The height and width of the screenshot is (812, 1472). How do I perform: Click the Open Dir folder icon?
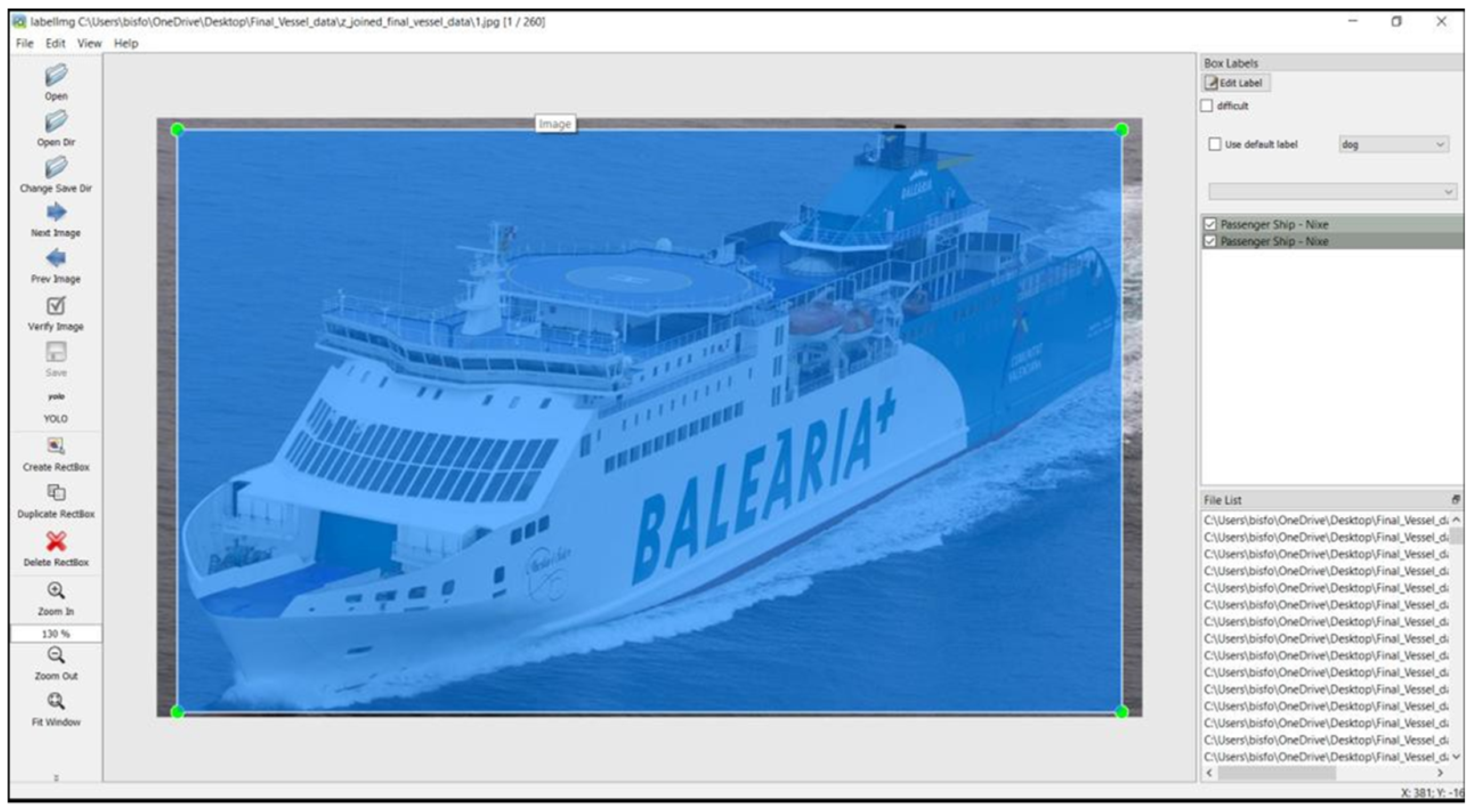[56, 121]
